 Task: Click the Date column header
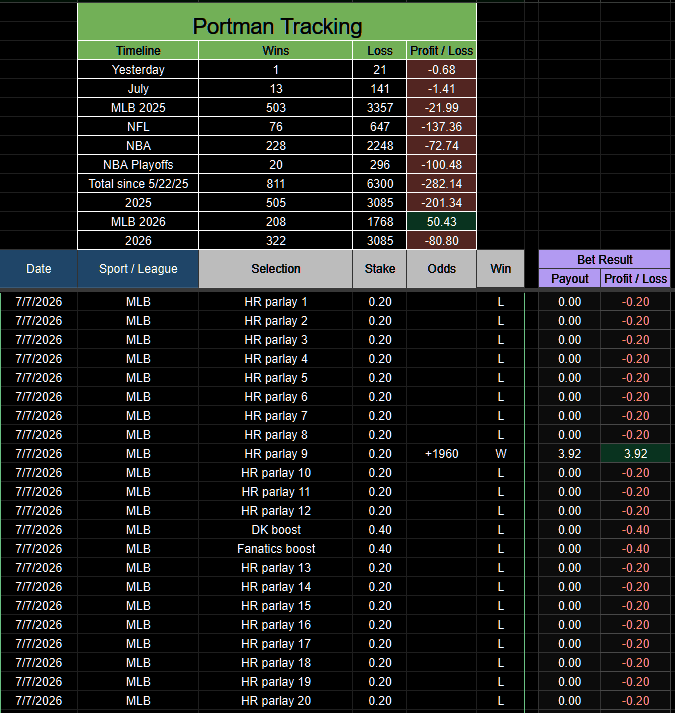point(39,269)
